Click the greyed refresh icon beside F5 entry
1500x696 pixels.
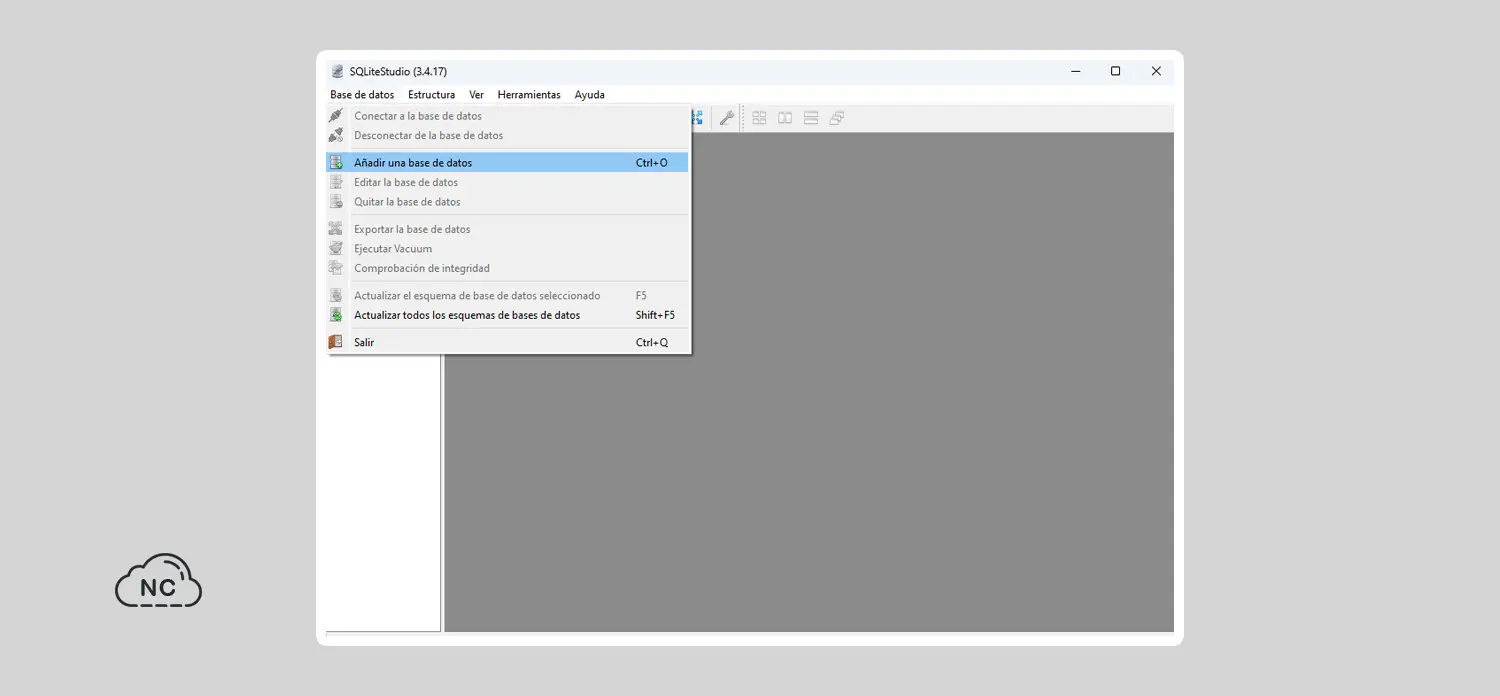coord(336,296)
